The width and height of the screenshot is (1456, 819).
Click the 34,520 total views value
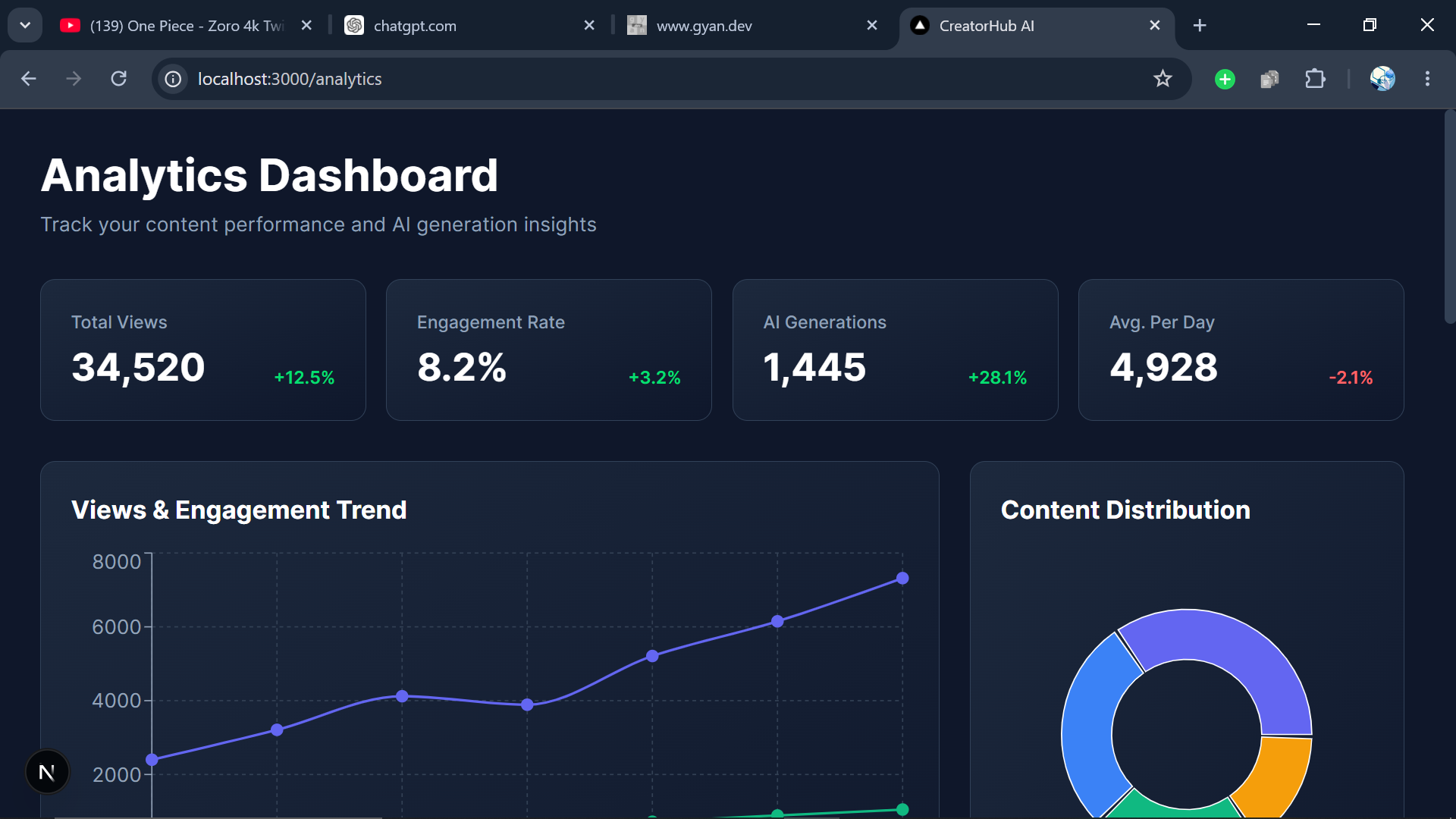pos(138,367)
